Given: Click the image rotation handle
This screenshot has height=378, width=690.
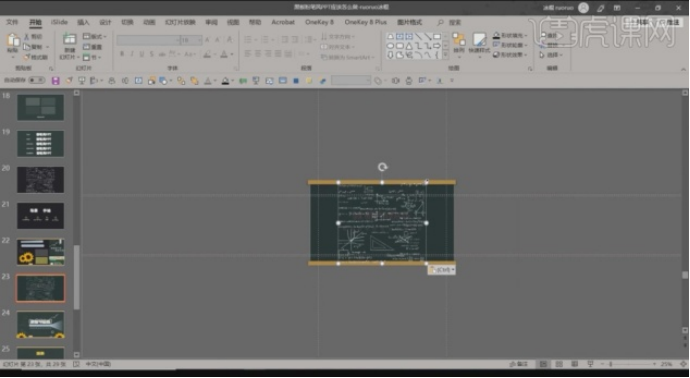Looking at the screenshot, I should click(x=382, y=167).
